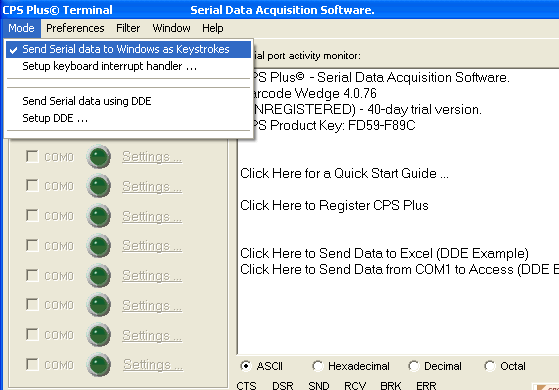The width and height of the screenshot is (559, 390).
Task: Open the Window menu
Action: tap(171, 28)
